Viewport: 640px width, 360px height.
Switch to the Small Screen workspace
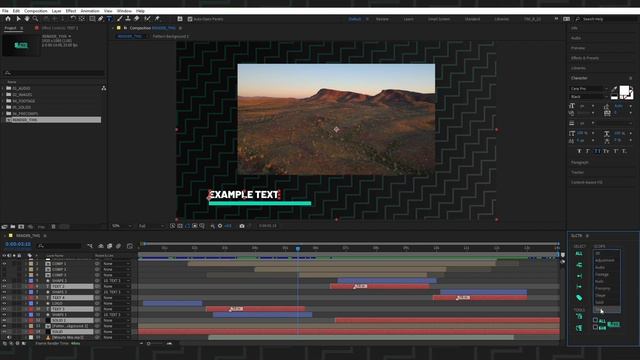coord(439,19)
